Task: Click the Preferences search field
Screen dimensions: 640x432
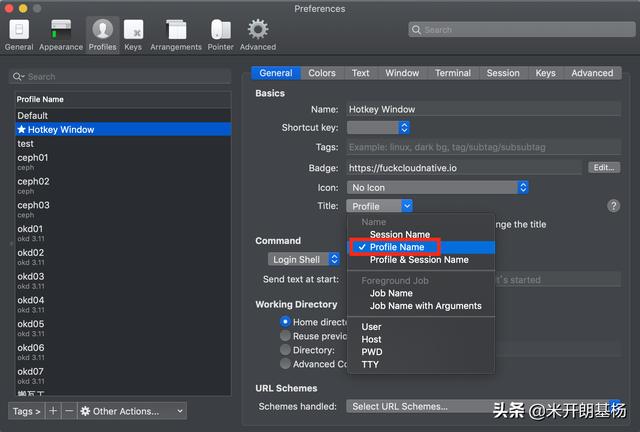Action: [522, 29]
